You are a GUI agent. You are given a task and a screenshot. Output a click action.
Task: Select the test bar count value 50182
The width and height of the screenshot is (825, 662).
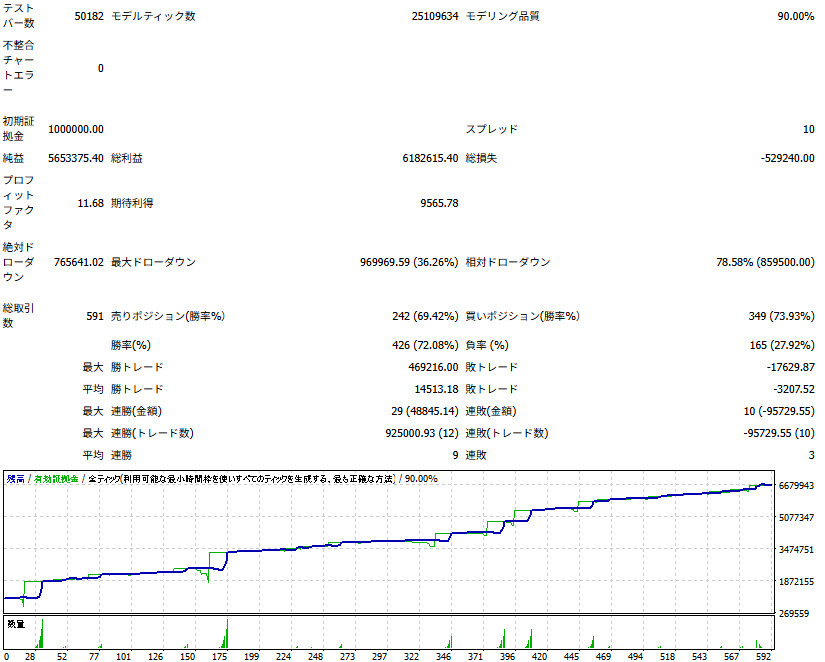pyautogui.click(x=89, y=16)
